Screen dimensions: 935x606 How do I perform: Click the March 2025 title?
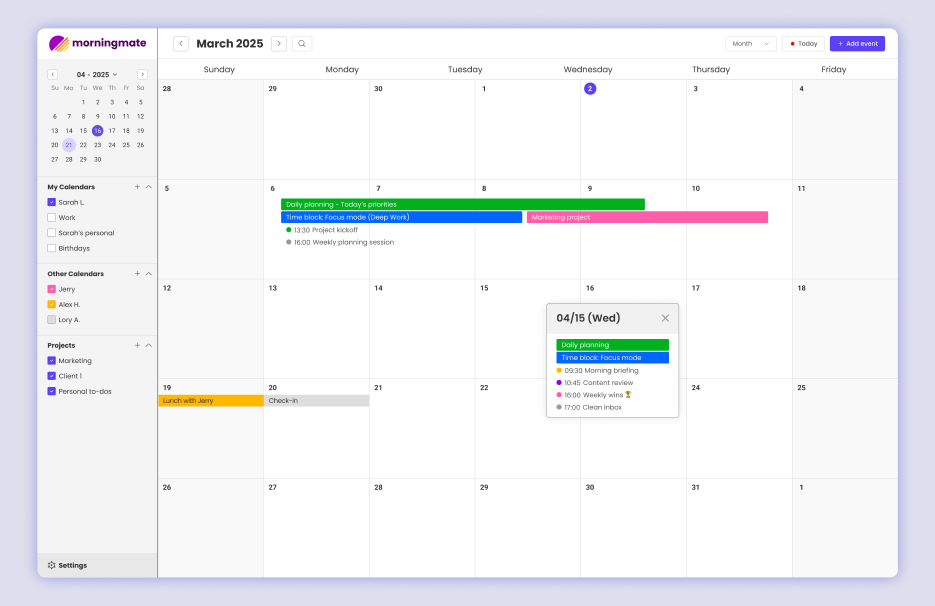[230, 44]
